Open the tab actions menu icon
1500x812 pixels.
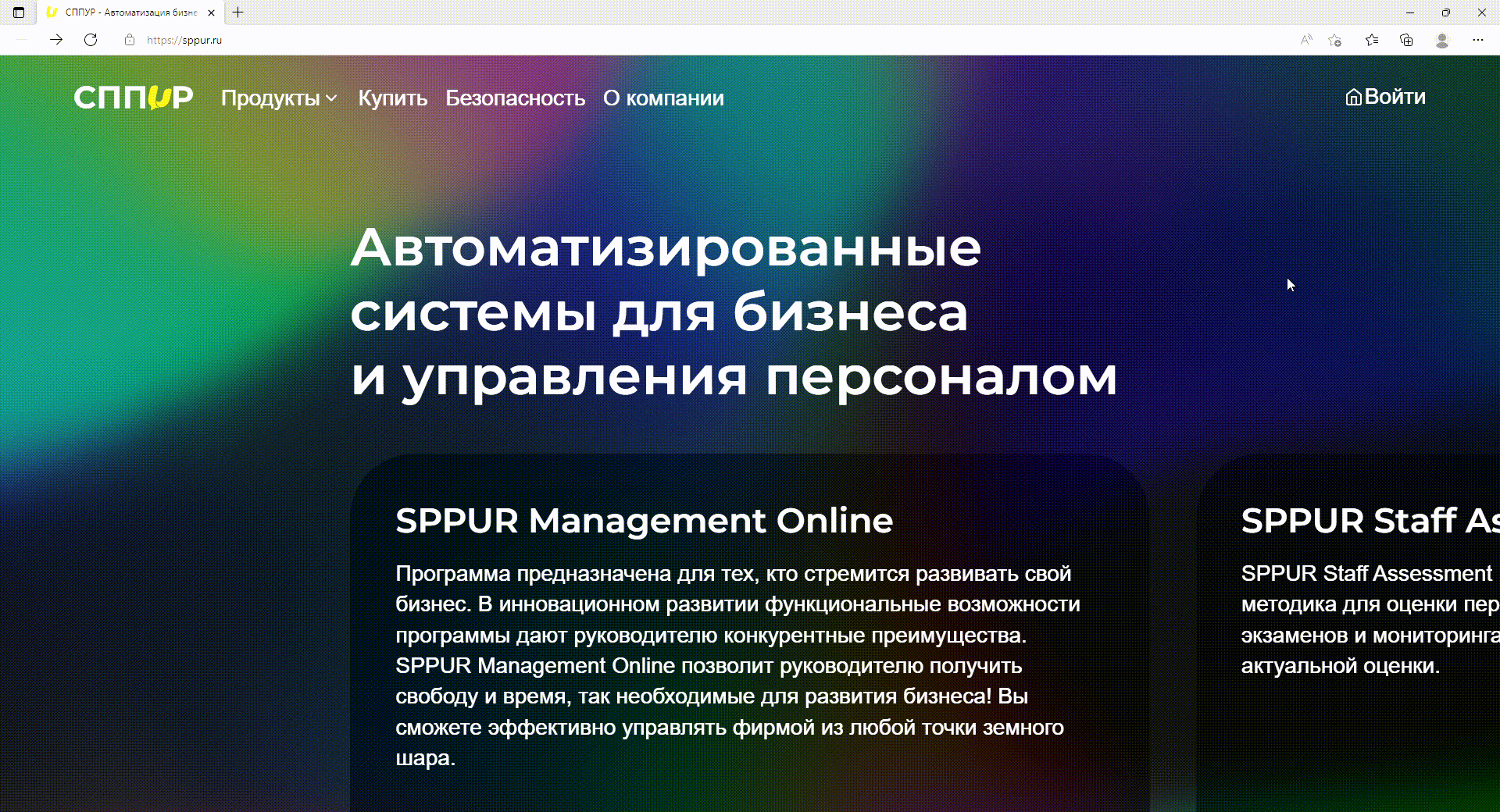(19, 12)
